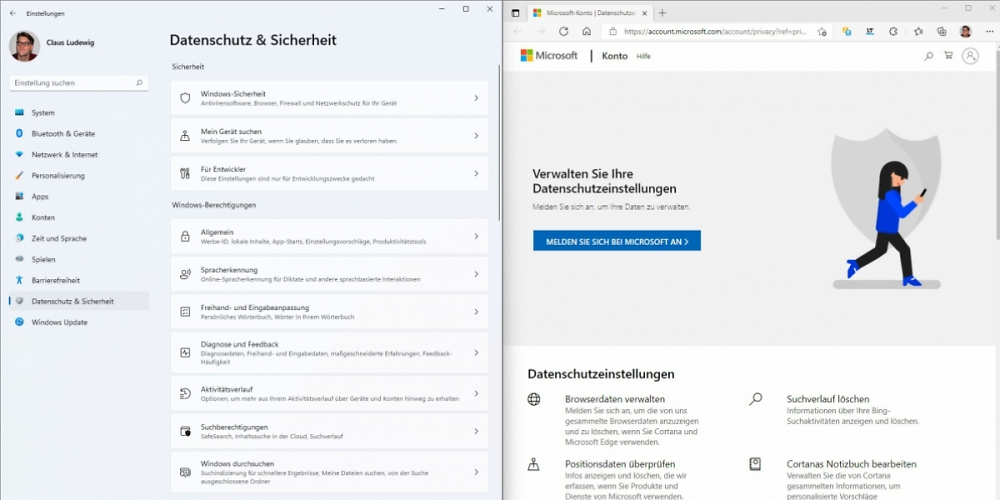Viewport: 1000px width, 500px height.
Task: Select Zeit und Sprache category
Action: [79, 239]
